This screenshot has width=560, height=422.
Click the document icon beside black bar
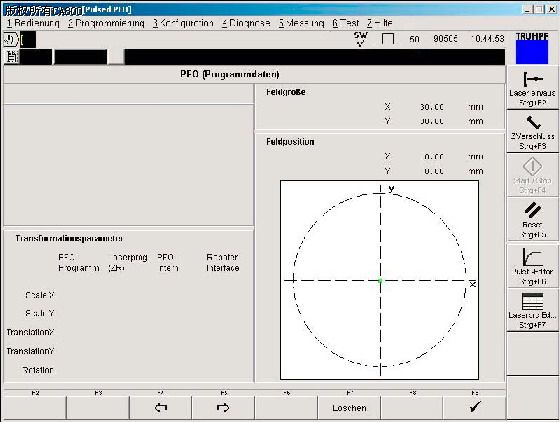click(x=12, y=56)
